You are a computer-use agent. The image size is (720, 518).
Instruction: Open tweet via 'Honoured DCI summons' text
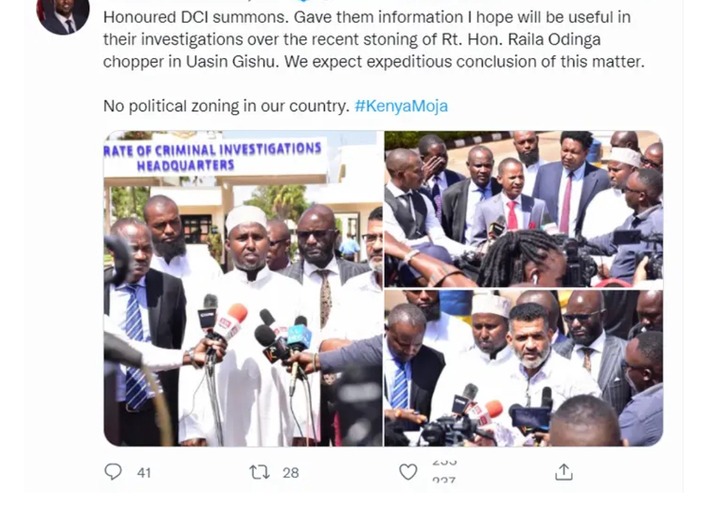[x=196, y=17]
